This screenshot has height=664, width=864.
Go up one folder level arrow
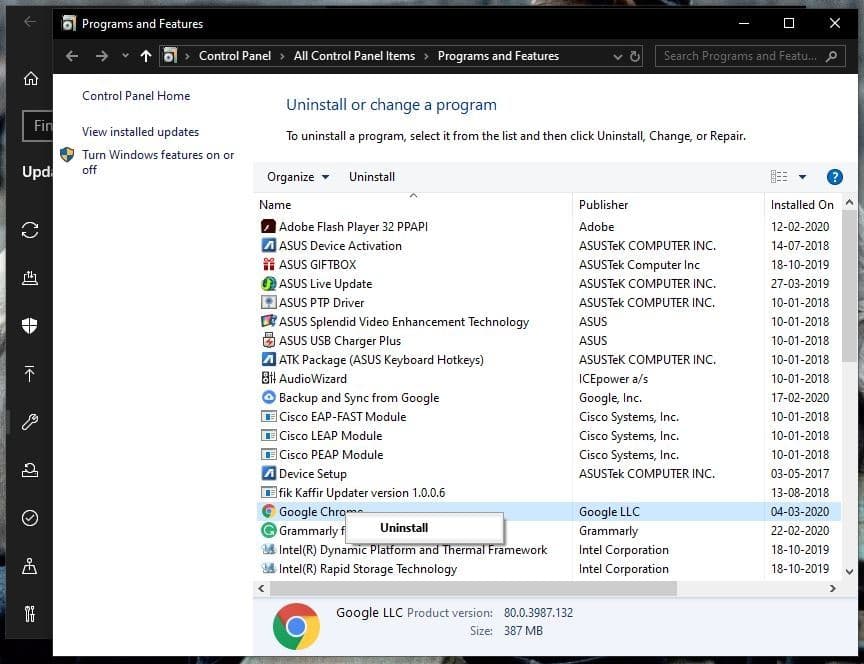pyautogui.click(x=145, y=56)
